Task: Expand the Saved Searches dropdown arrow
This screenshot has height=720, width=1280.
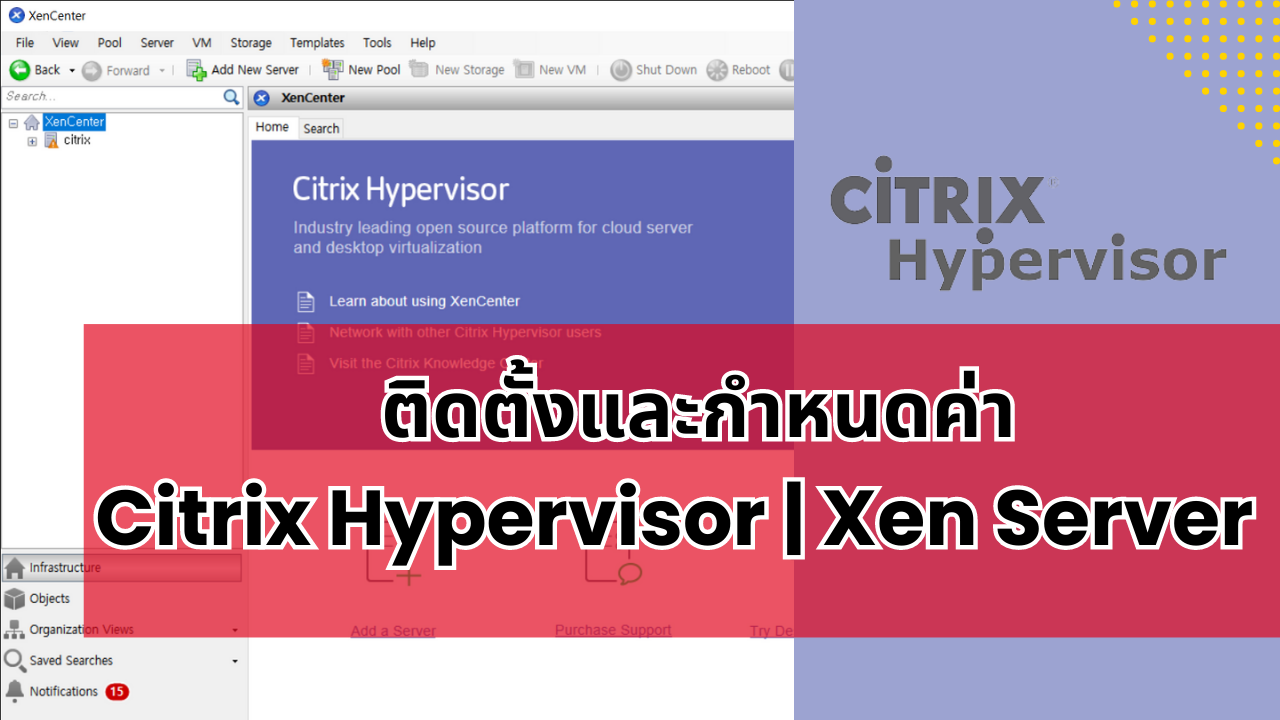Action: click(235, 661)
